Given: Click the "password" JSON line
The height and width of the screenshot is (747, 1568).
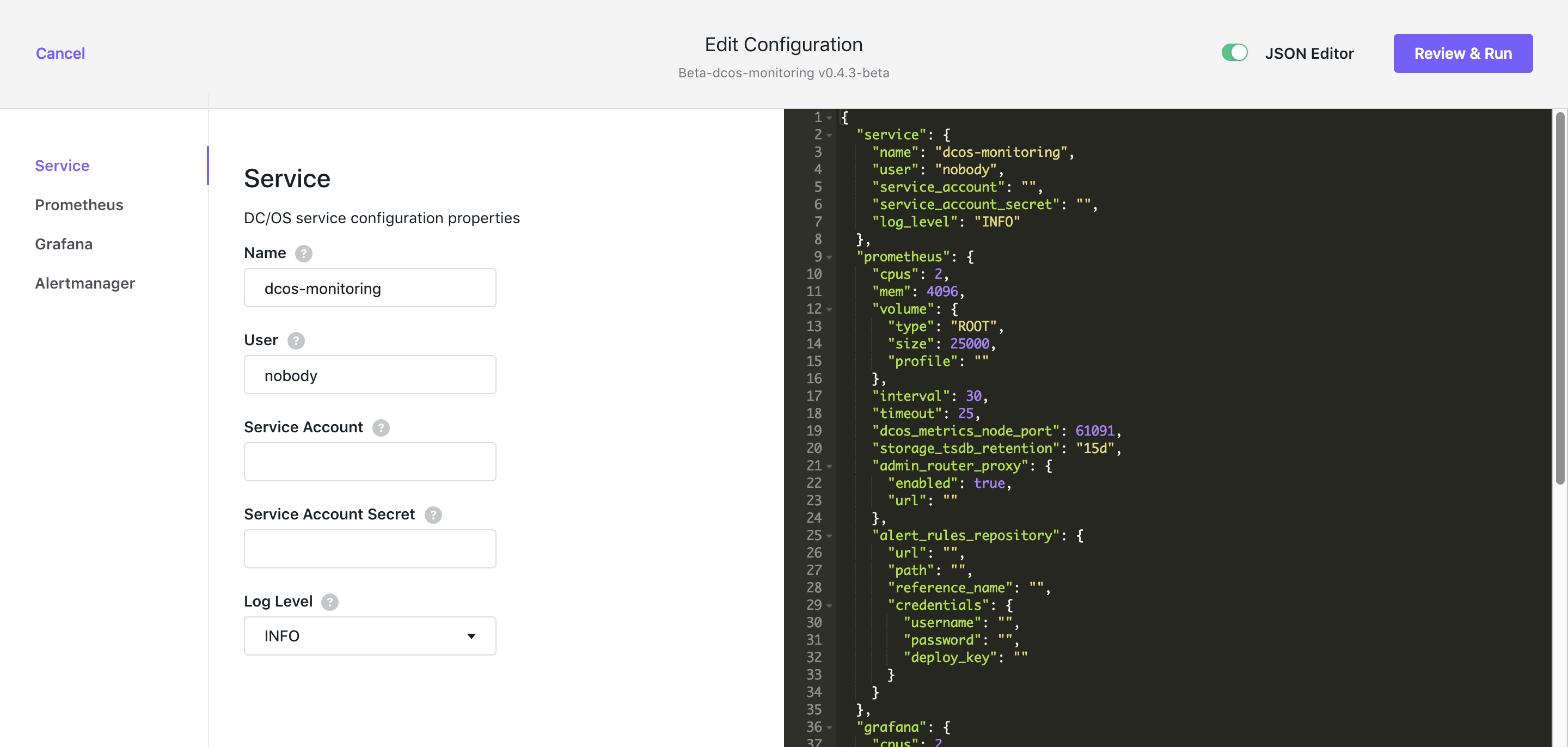Looking at the screenshot, I should (961, 640).
